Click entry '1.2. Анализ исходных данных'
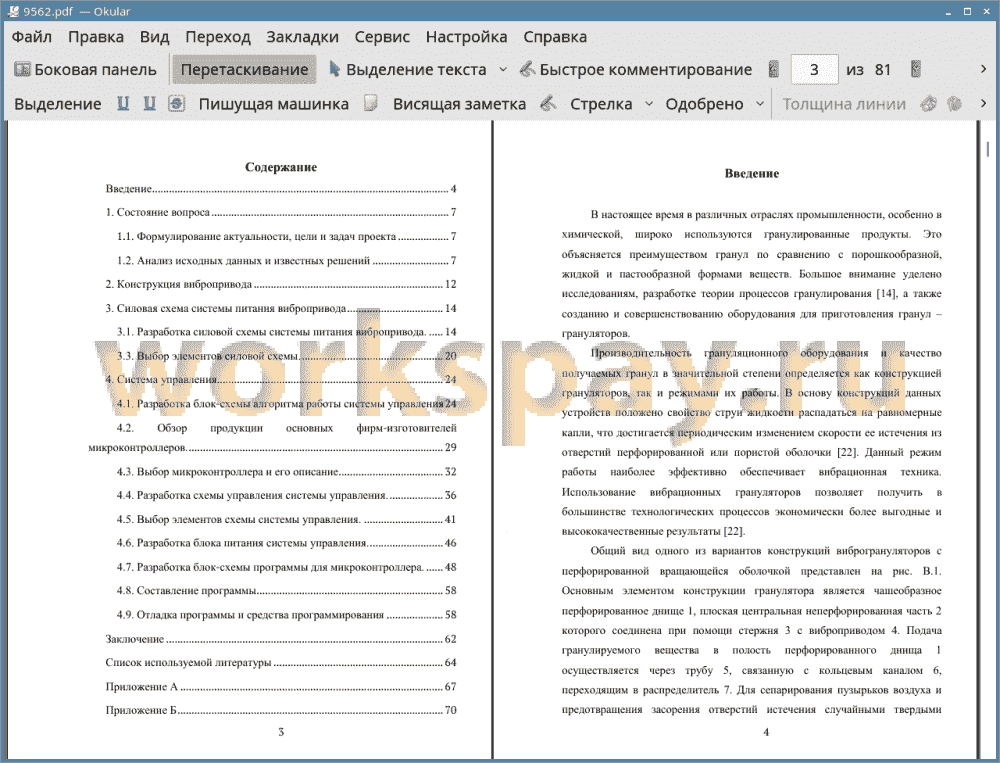 coord(286,260)
